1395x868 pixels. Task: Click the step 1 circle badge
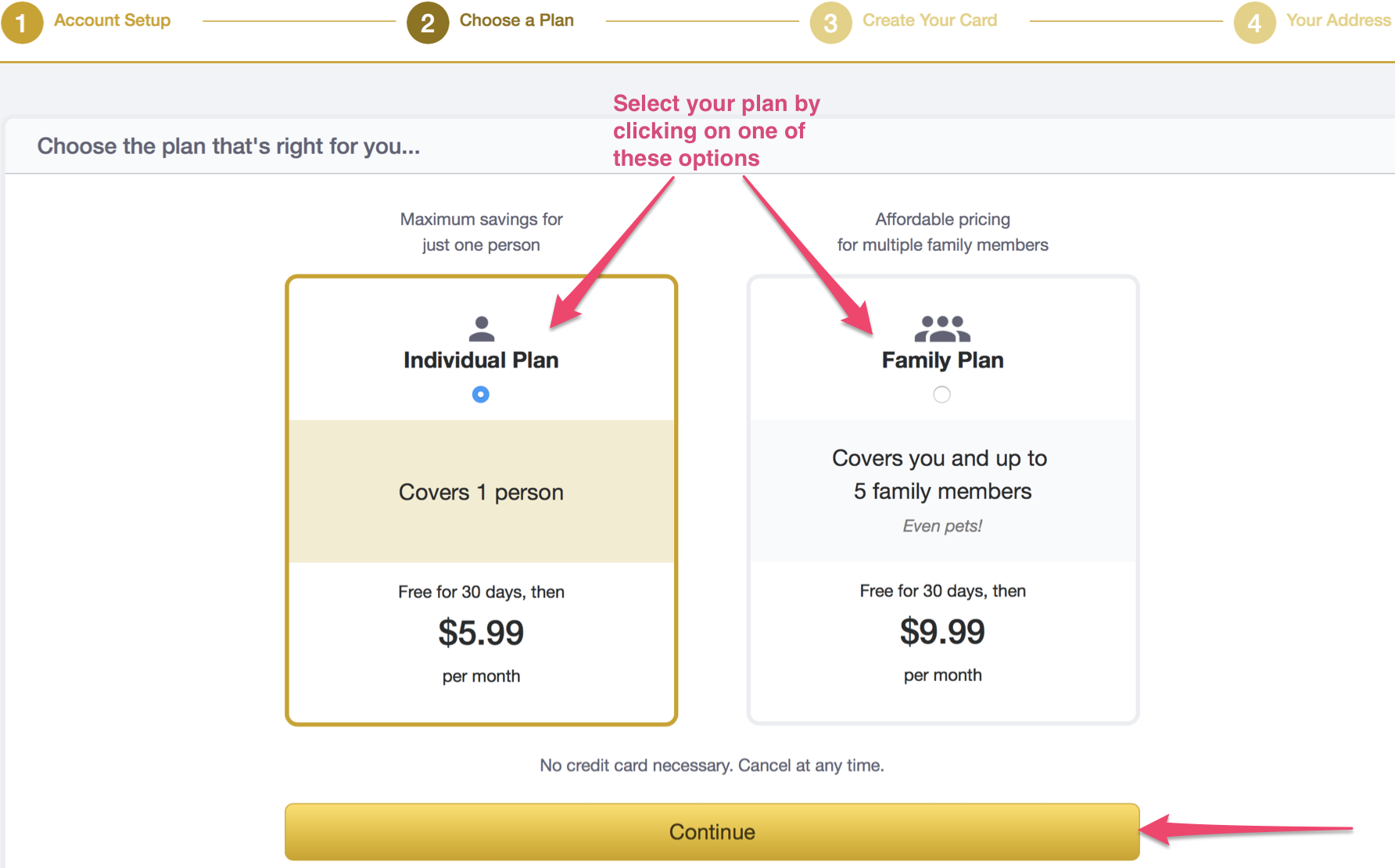point(22,22)
